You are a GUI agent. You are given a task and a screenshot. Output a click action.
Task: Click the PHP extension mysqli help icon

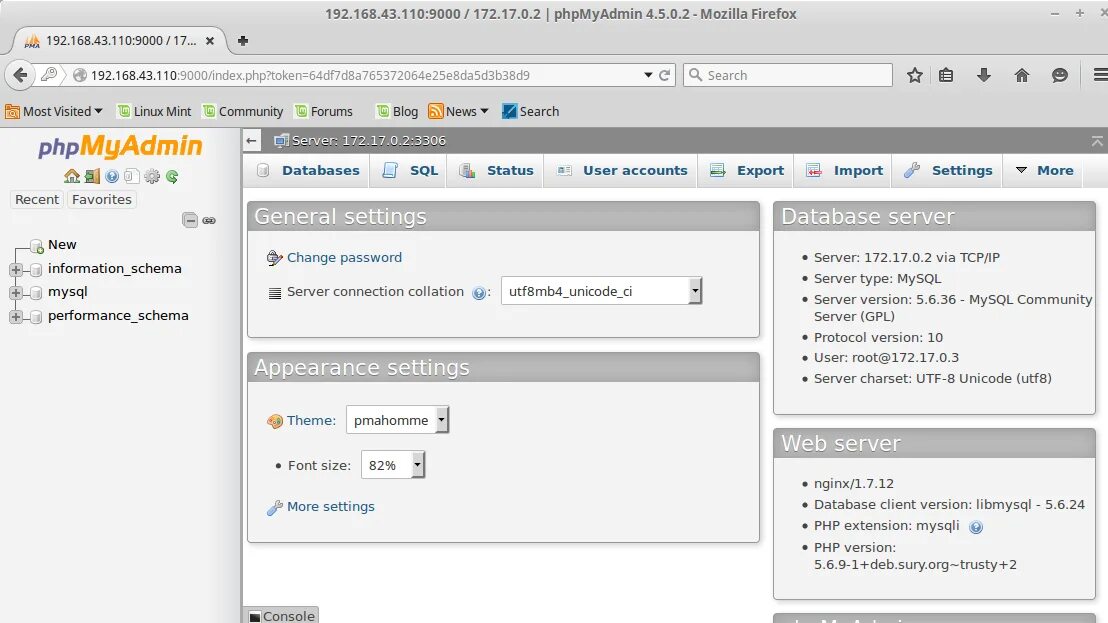(x=976, y=527)
